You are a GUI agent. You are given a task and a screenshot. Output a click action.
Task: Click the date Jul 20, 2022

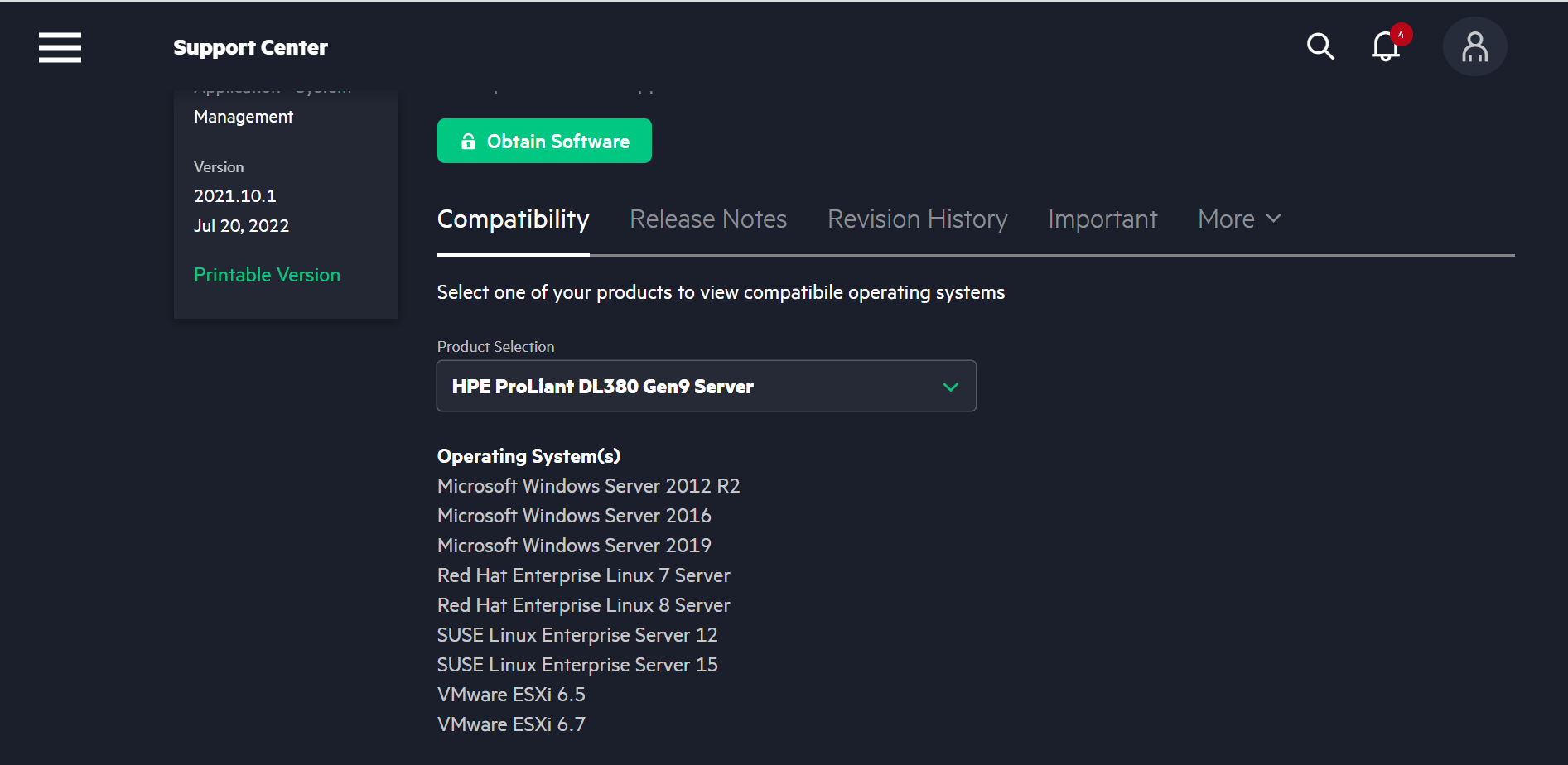[x=241, y=226]
